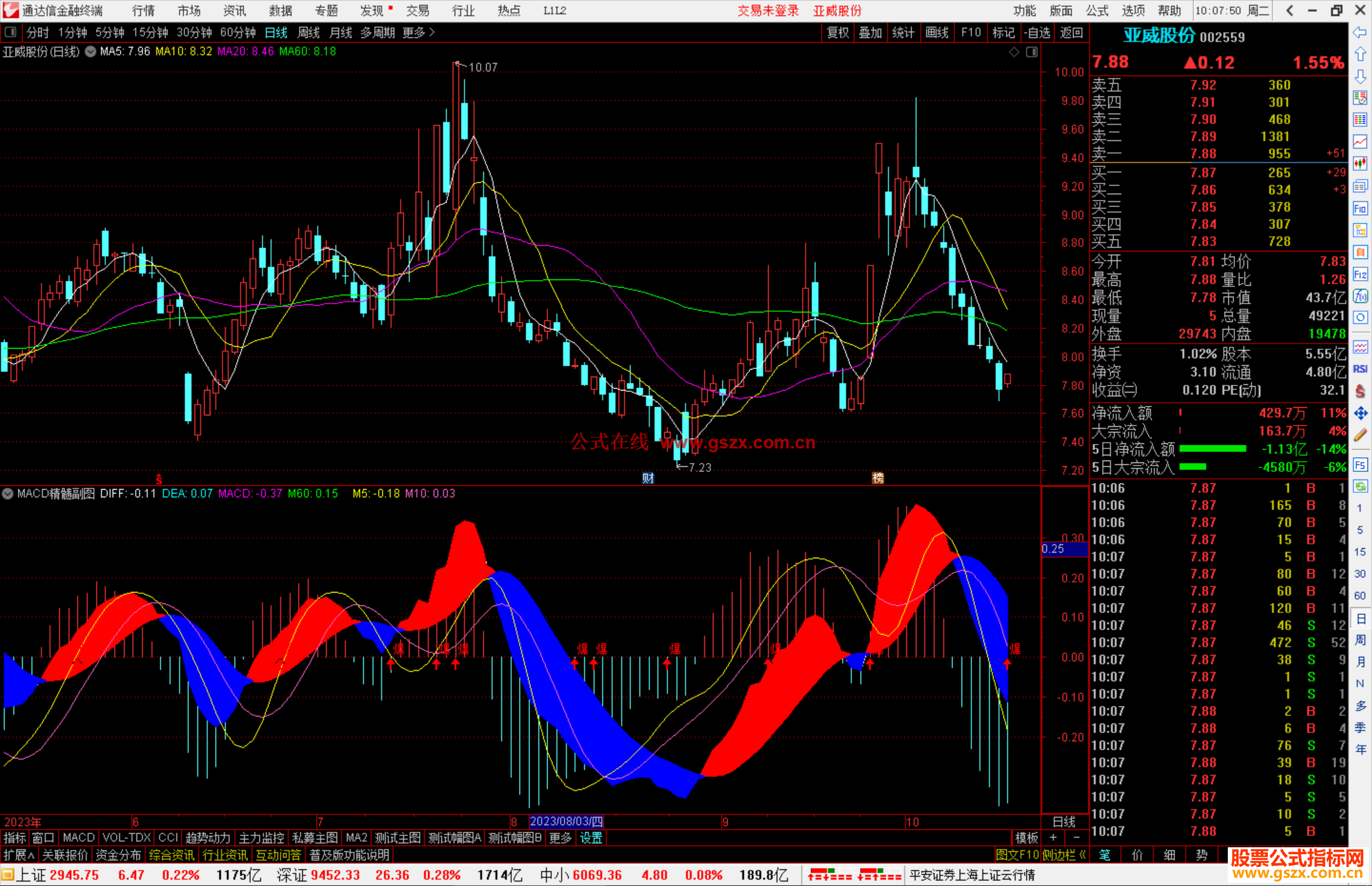This screenshot has width=1372, height=886.
Task: Select the pencil drawing tool icon
Action: point(1360,435)
